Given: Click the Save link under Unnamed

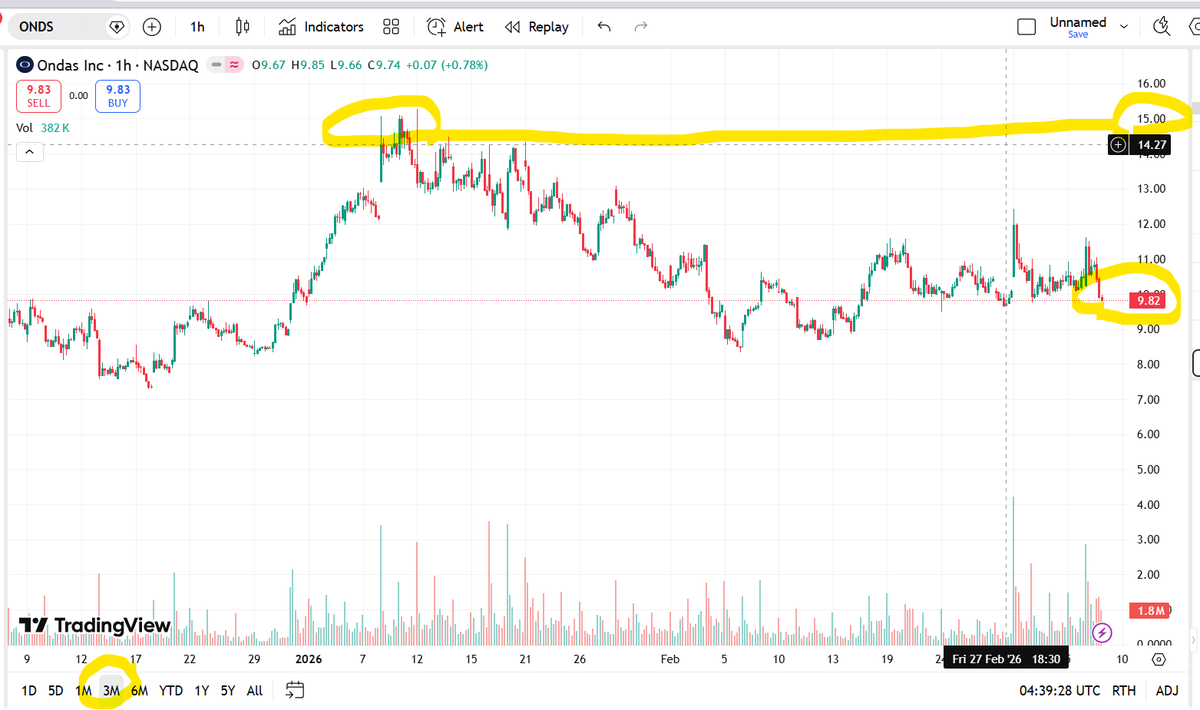Looking at the screenshot, I should point(1078,34).
